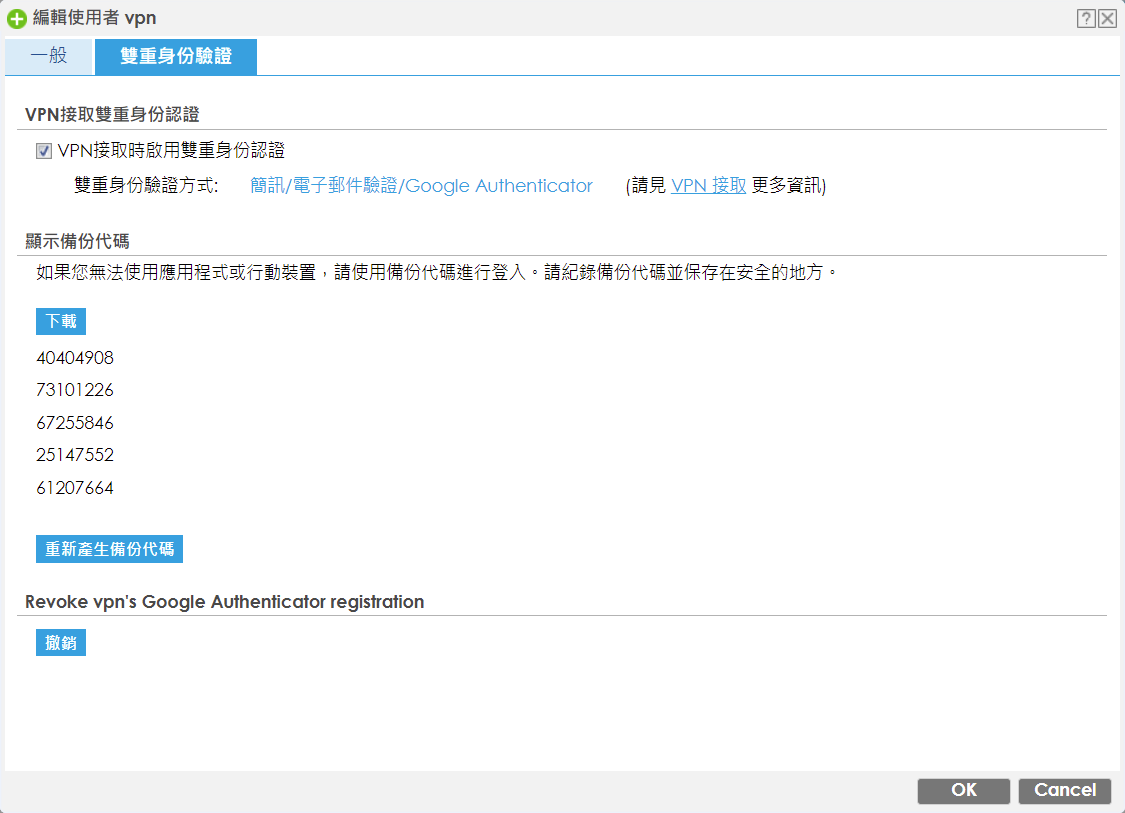Click 簡訊/電子郵件驗證/Google Authenticator text

click(421, 185)
